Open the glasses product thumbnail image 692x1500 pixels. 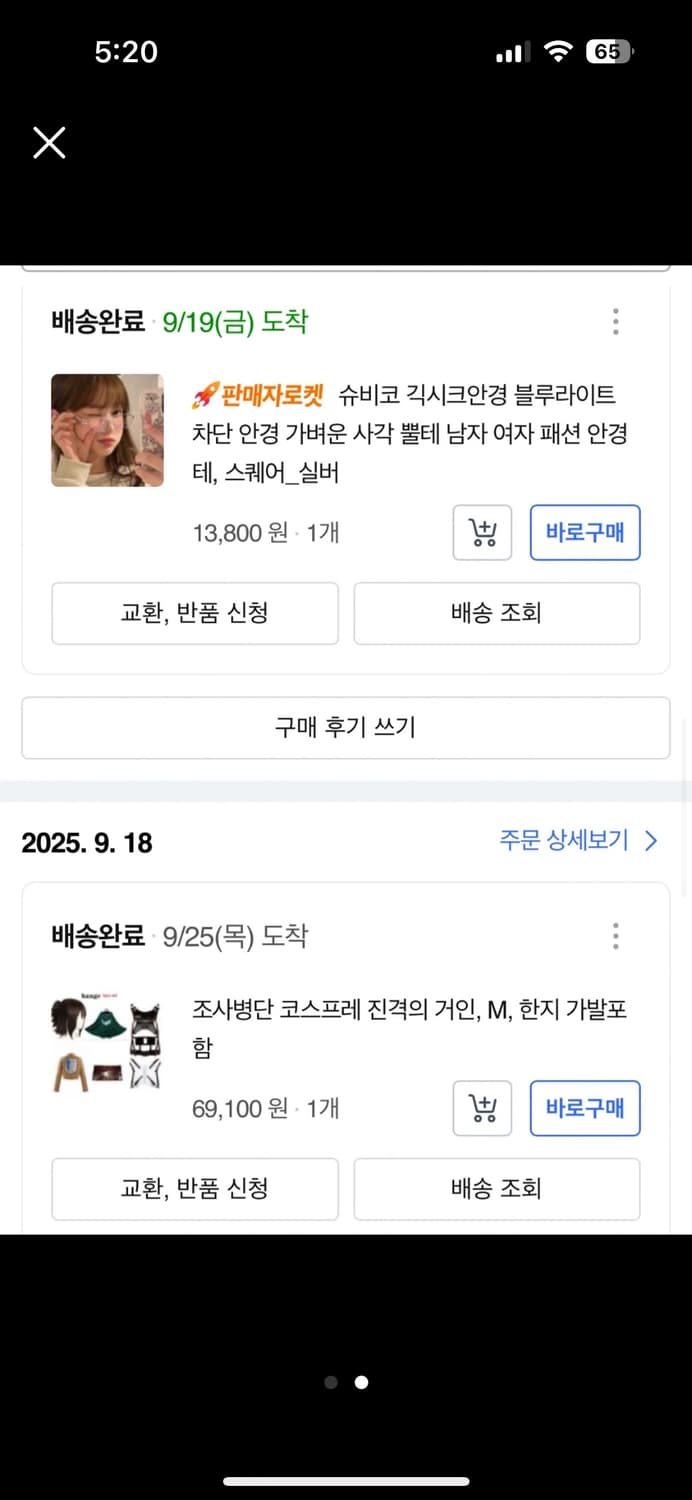107,430
